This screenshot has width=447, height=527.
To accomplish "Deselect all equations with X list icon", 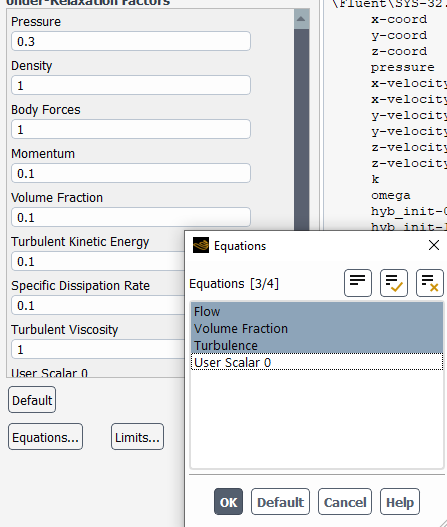I will [x=430, y=283].
